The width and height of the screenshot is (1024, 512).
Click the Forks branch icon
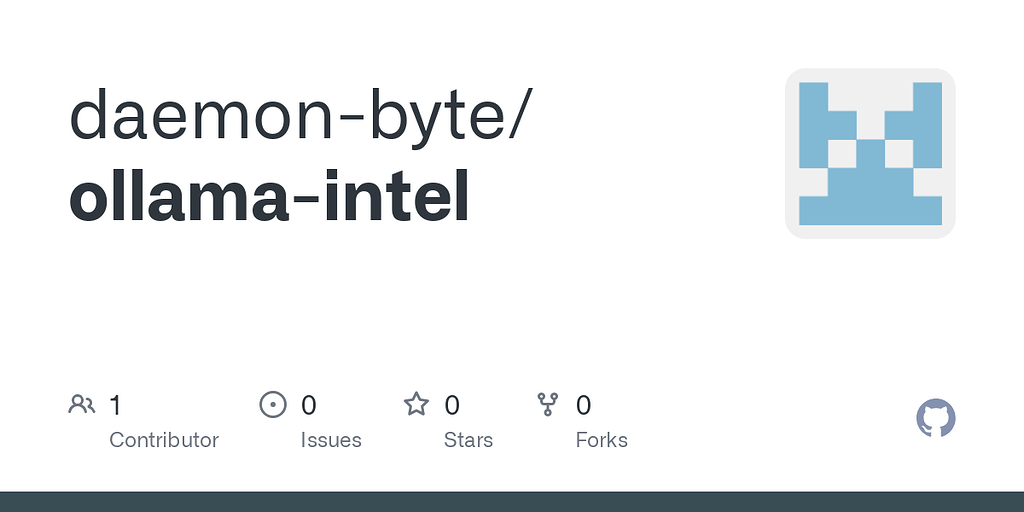(547, 404)
